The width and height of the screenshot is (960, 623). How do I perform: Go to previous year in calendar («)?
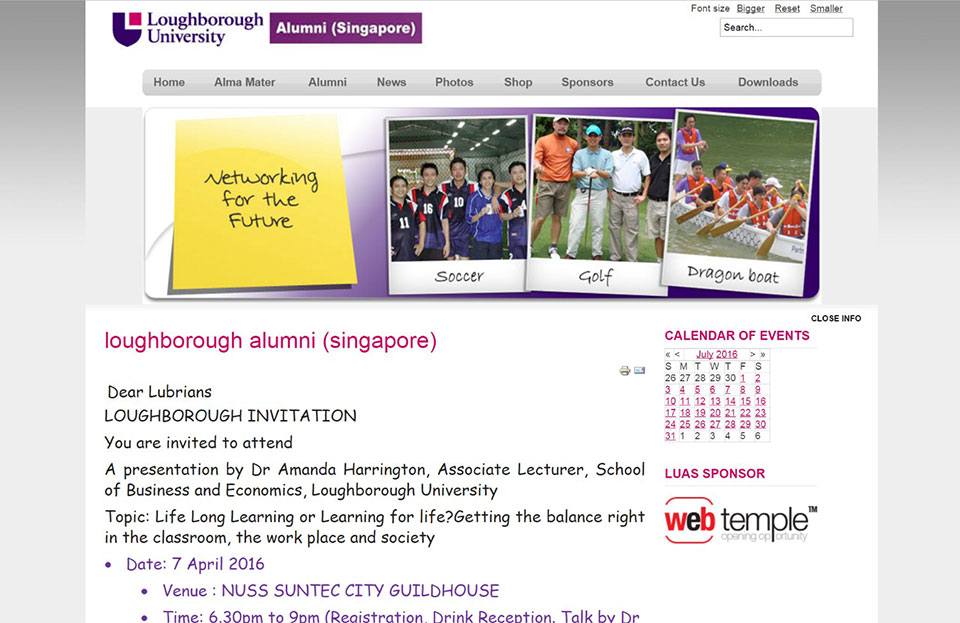668,354
